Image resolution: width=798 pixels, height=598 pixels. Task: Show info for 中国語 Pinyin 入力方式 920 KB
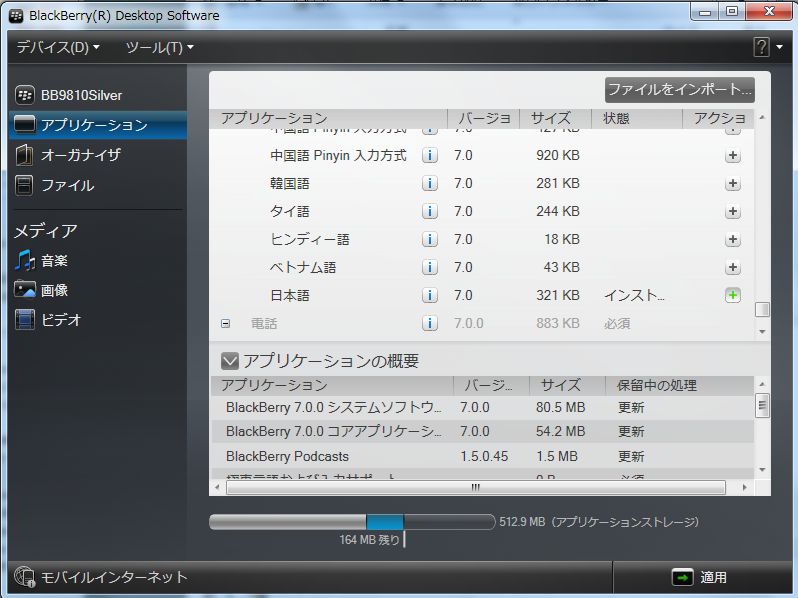pos(430,155)
